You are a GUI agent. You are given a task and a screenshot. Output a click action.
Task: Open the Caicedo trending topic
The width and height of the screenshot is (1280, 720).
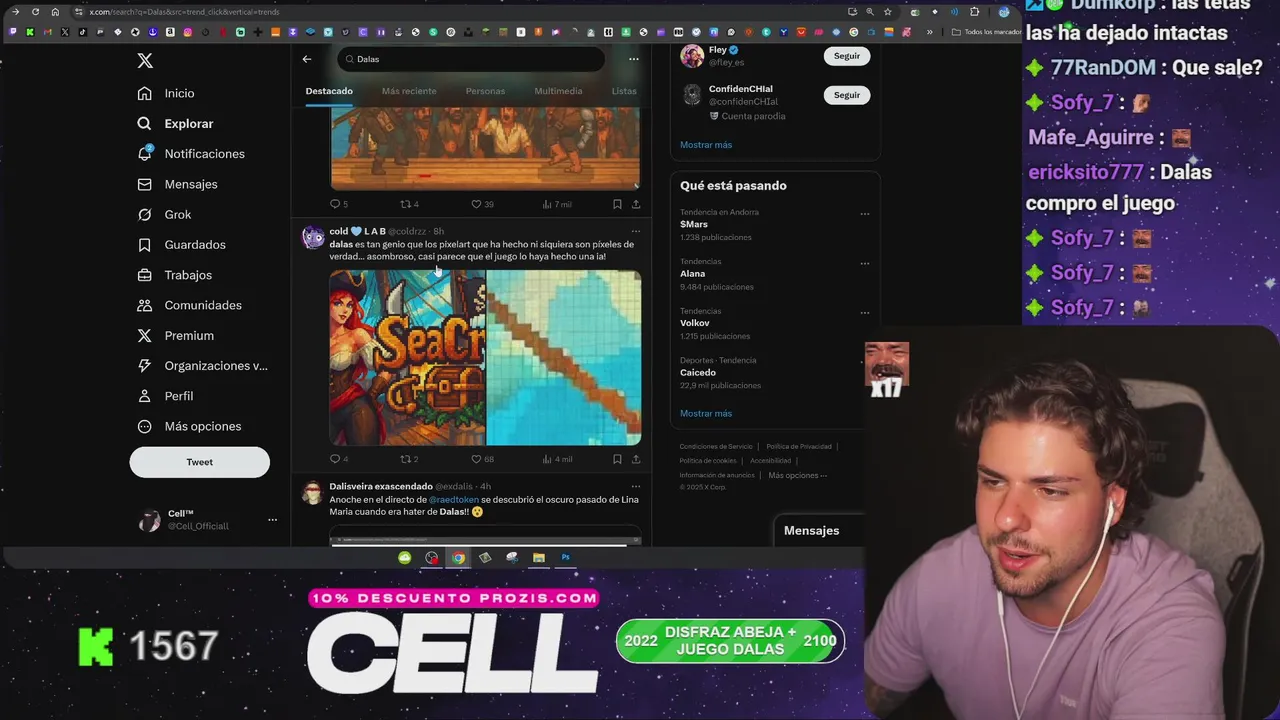tap(698, 372)
